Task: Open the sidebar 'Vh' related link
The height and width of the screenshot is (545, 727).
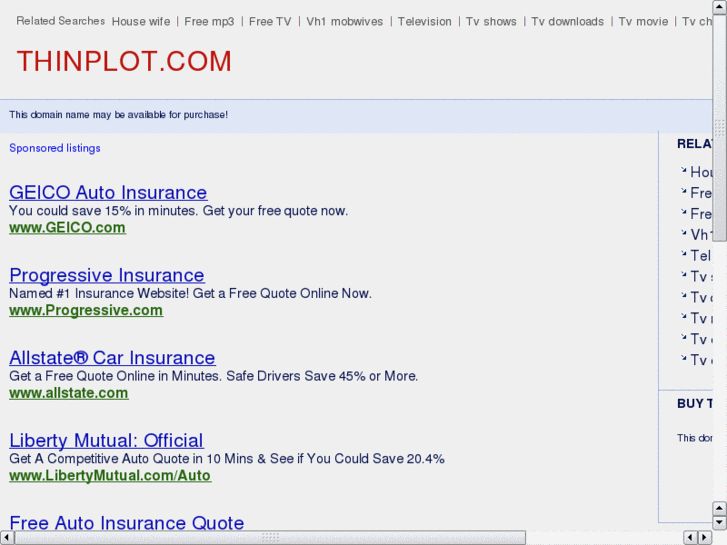Action: (700, 235)
